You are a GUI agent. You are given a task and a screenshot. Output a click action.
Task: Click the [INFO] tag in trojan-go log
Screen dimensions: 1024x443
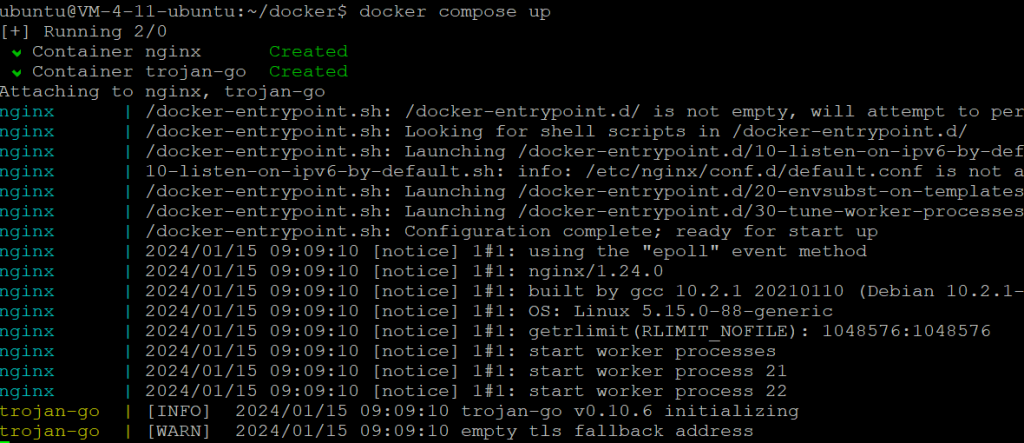(179, 412)
